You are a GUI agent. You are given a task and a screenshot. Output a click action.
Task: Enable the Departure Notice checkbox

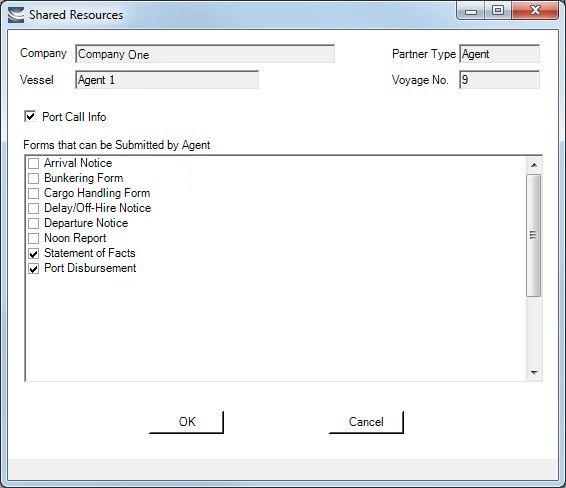coord(34,223)
